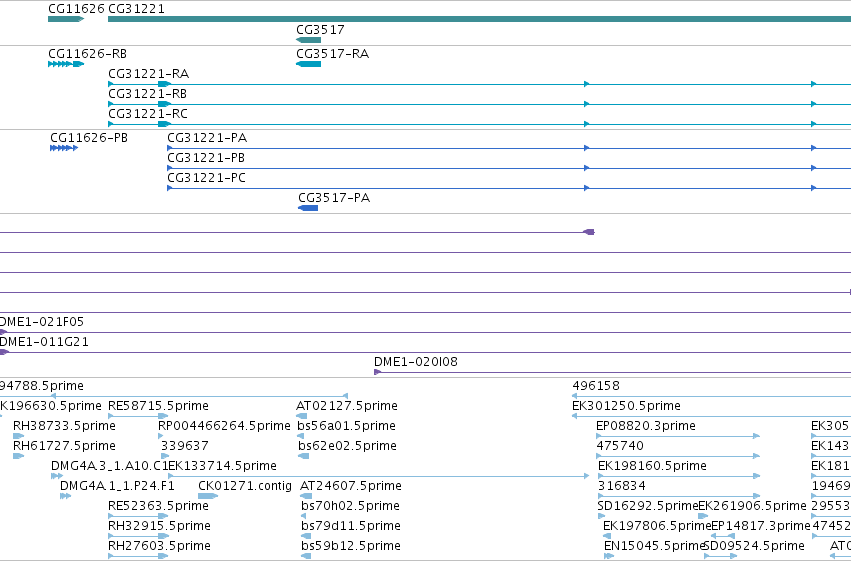Select the CG31221-RA transcript label

149,73
